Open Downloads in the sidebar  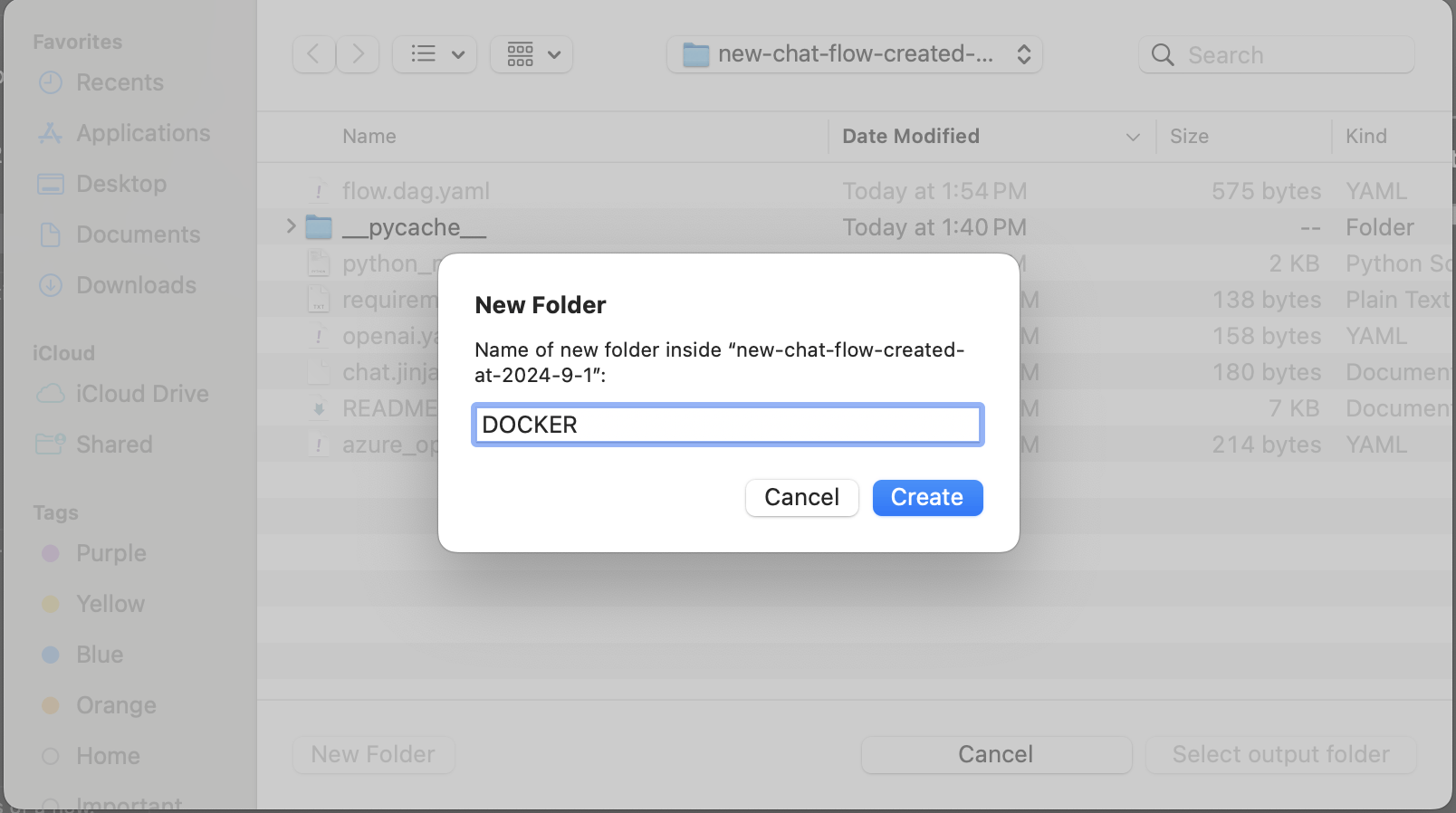136,285
